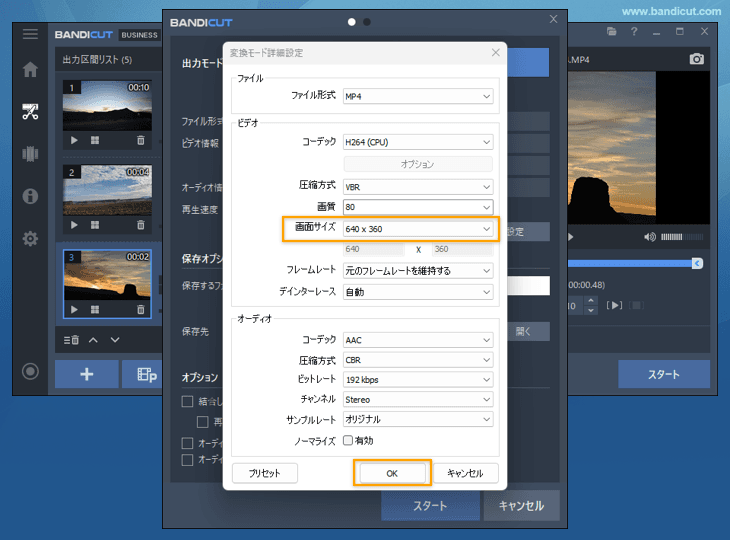Go to Home via house icon in sidebar
The image size is (730, 540).
click(30, 69)
